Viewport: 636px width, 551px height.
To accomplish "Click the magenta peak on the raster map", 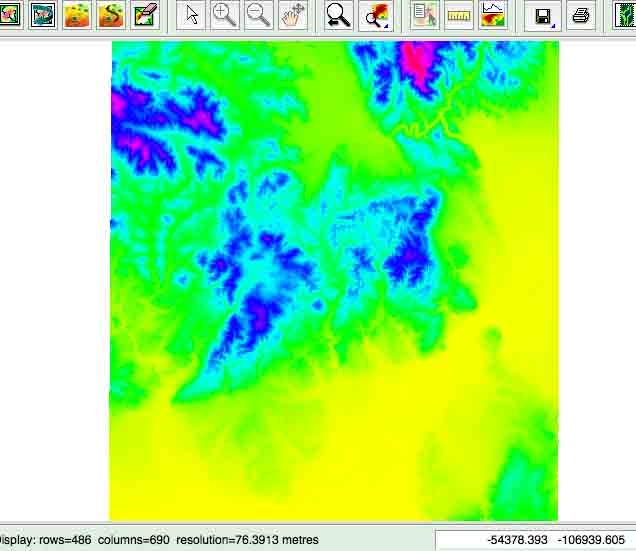I will (x=420, y=63).
